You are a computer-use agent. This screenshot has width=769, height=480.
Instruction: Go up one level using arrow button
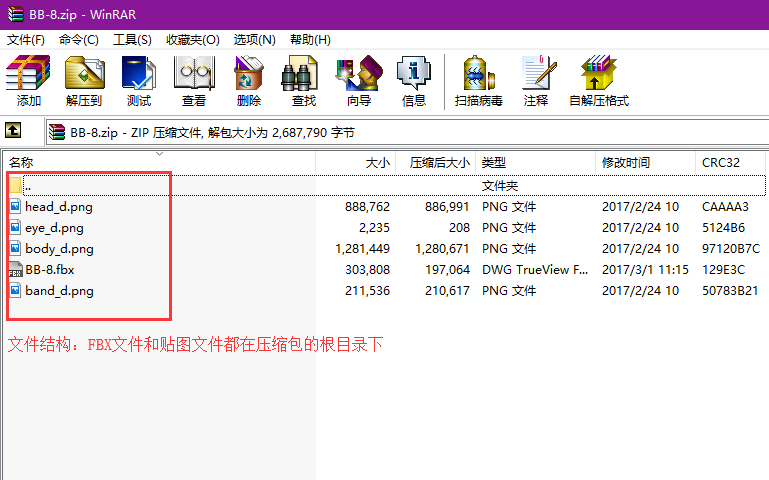[x=13, y=131]
